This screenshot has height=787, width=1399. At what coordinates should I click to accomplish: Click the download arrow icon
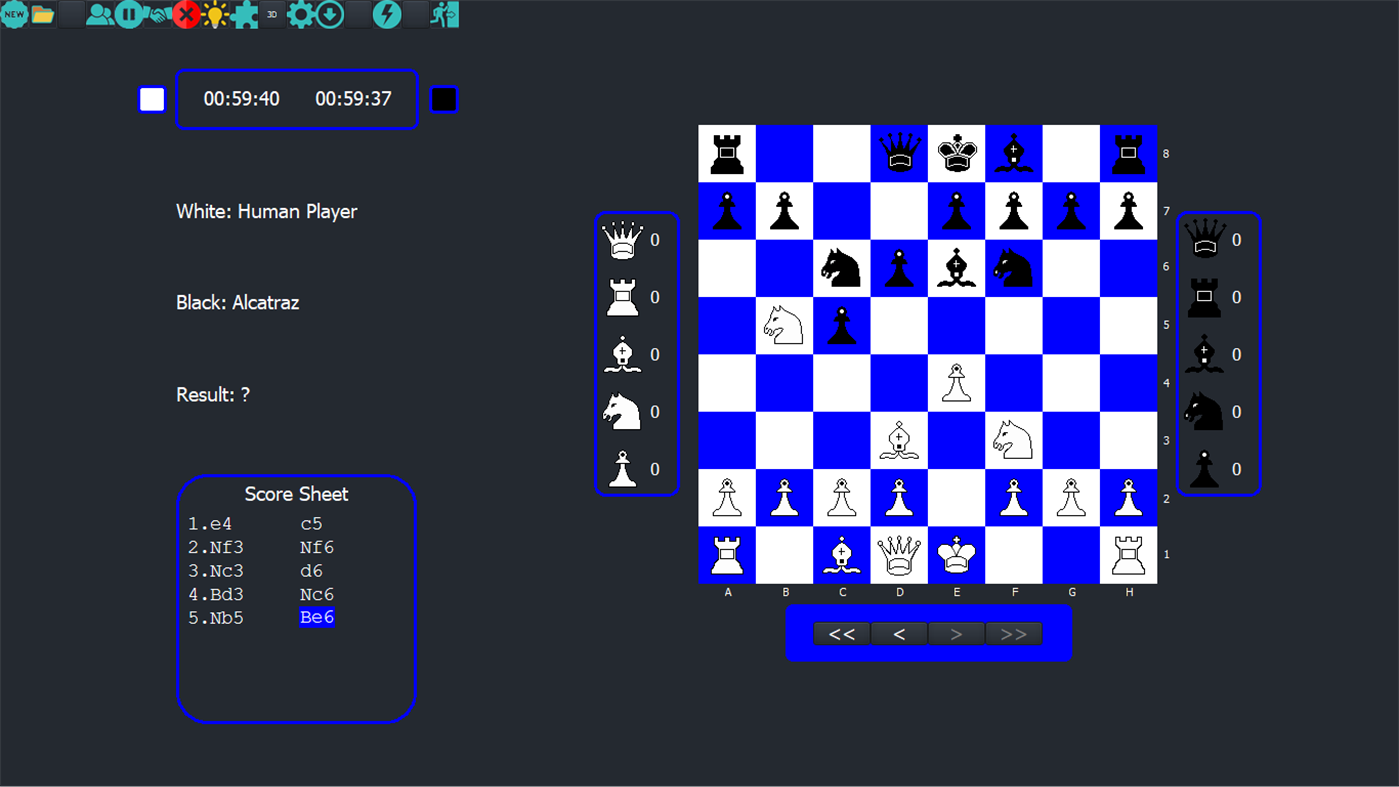pyautogui.click(x=329, y=15)
